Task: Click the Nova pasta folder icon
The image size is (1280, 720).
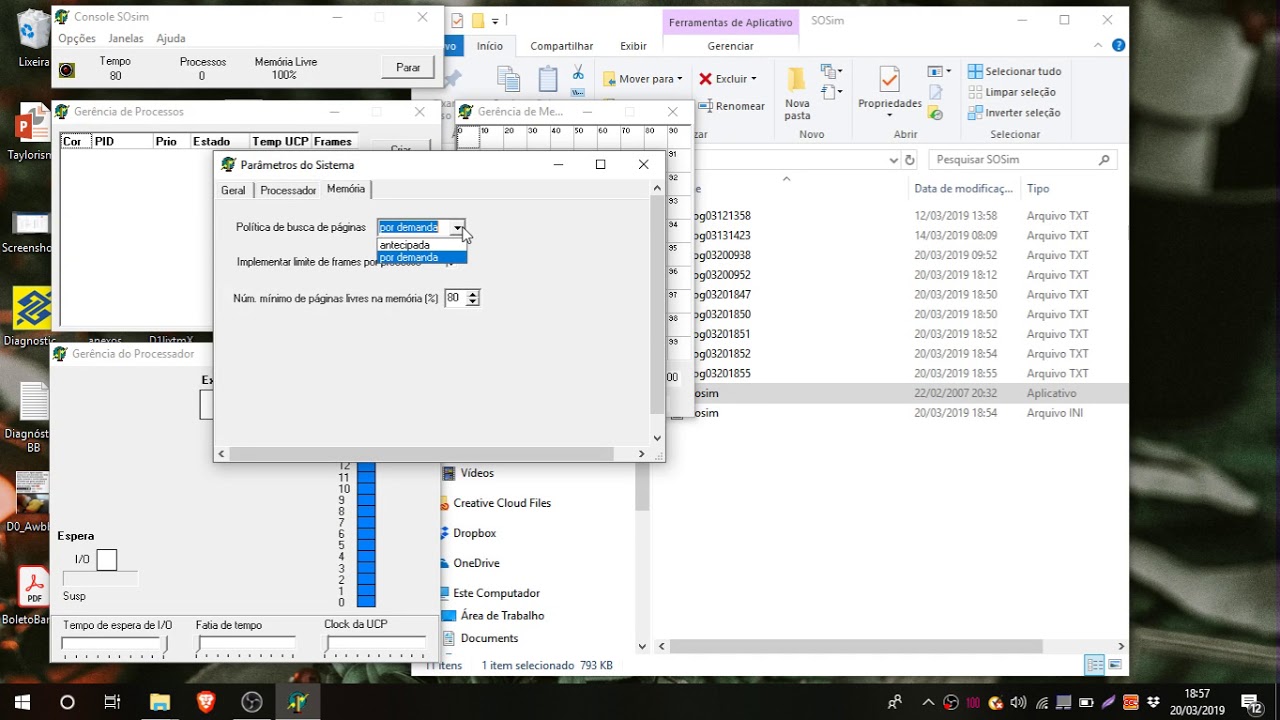Action: click(797, 81)
